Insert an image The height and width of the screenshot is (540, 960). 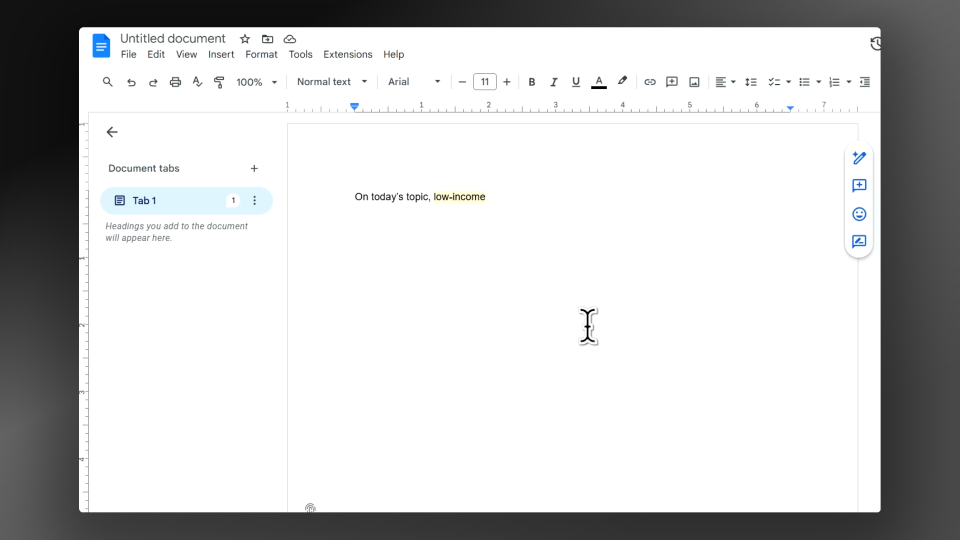pos(694,82)
